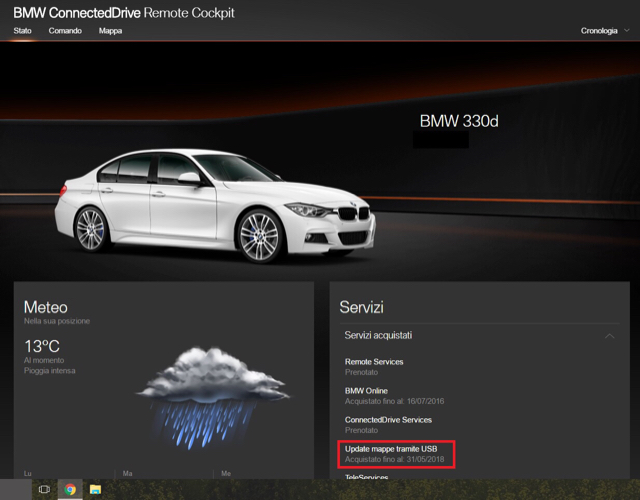Select ConnectedDrive Services entry

(x=388, y=420)
